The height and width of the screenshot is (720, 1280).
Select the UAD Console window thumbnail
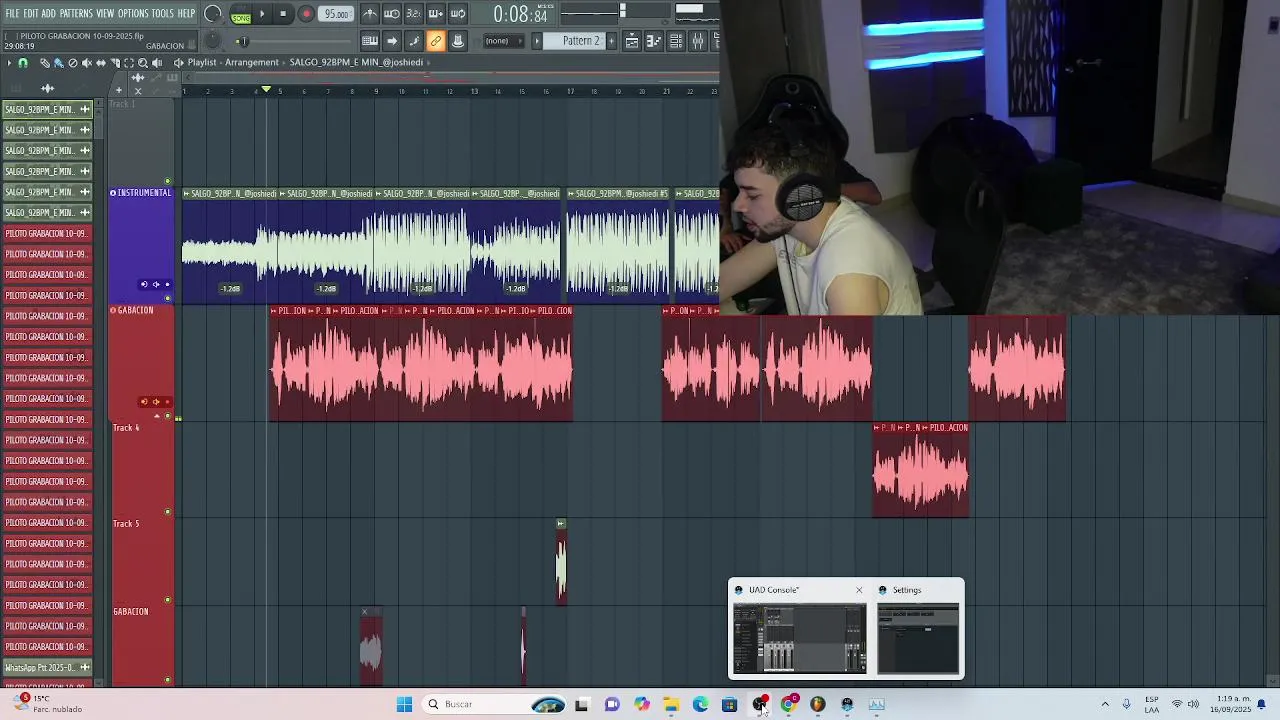[800, 638]
